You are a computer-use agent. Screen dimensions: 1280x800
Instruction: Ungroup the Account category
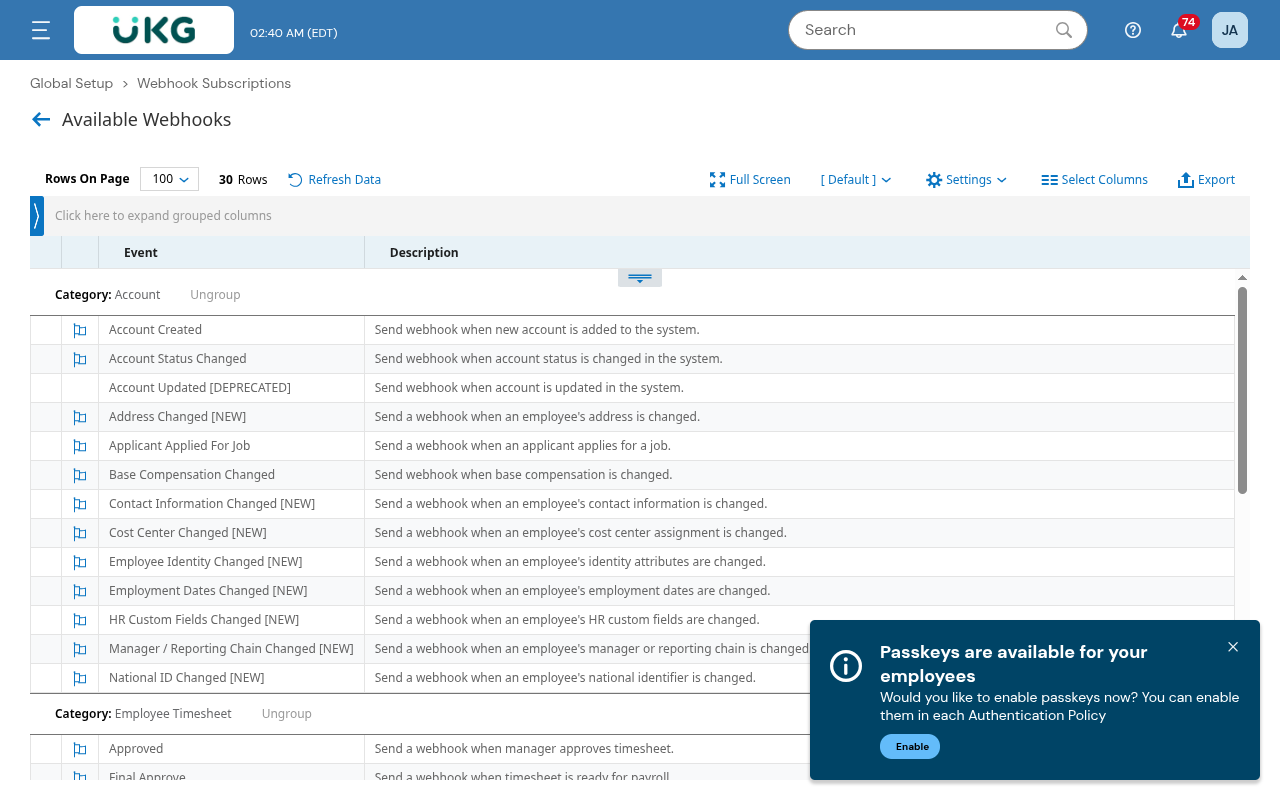click(215, 295)
